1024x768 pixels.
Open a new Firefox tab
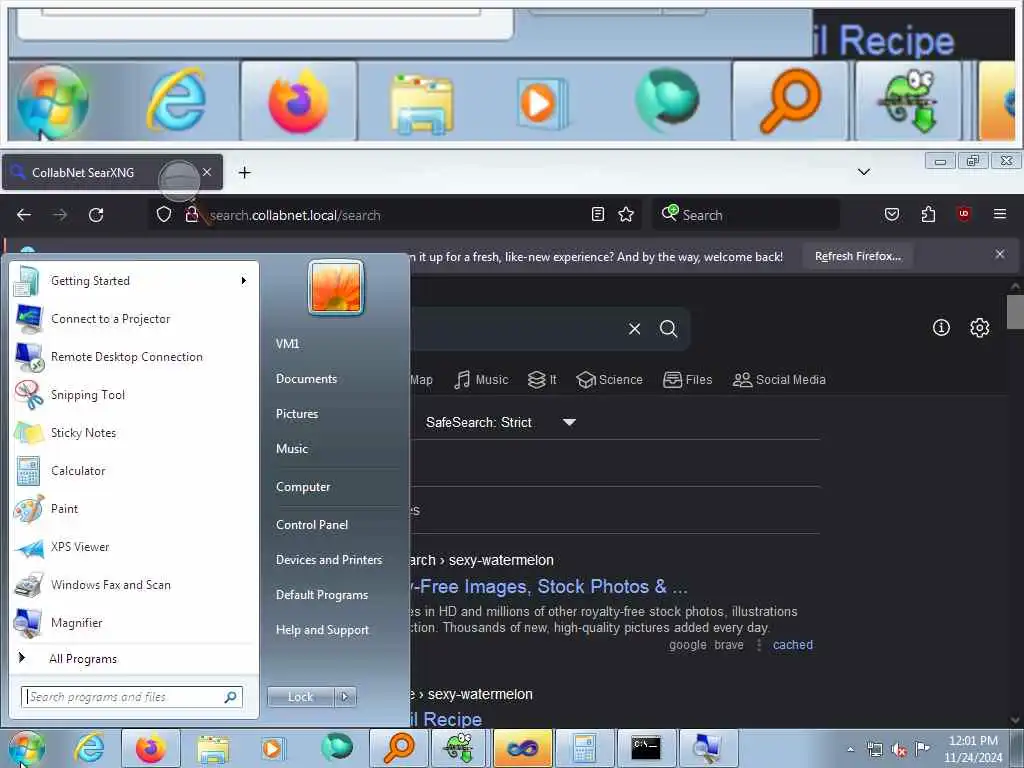point(244,172)
